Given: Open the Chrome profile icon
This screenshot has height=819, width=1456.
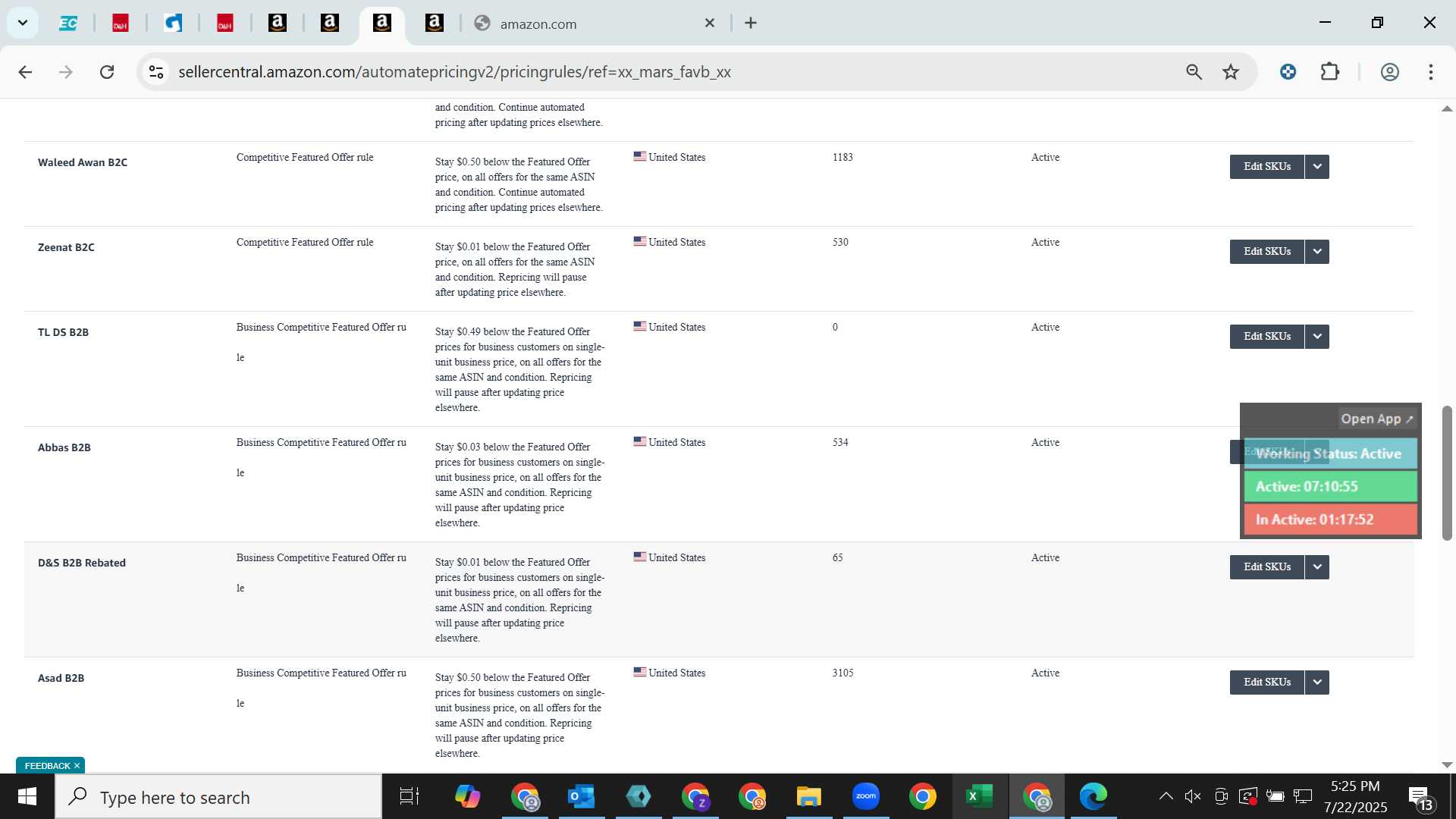Looking at the screenshot, I should pos(1389,72).
